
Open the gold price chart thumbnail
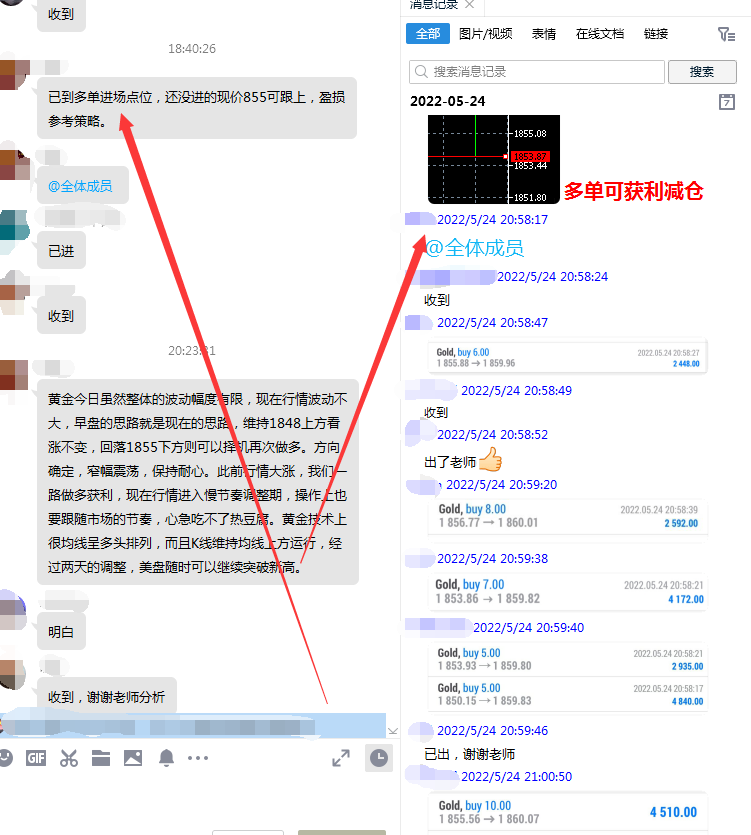494,159
